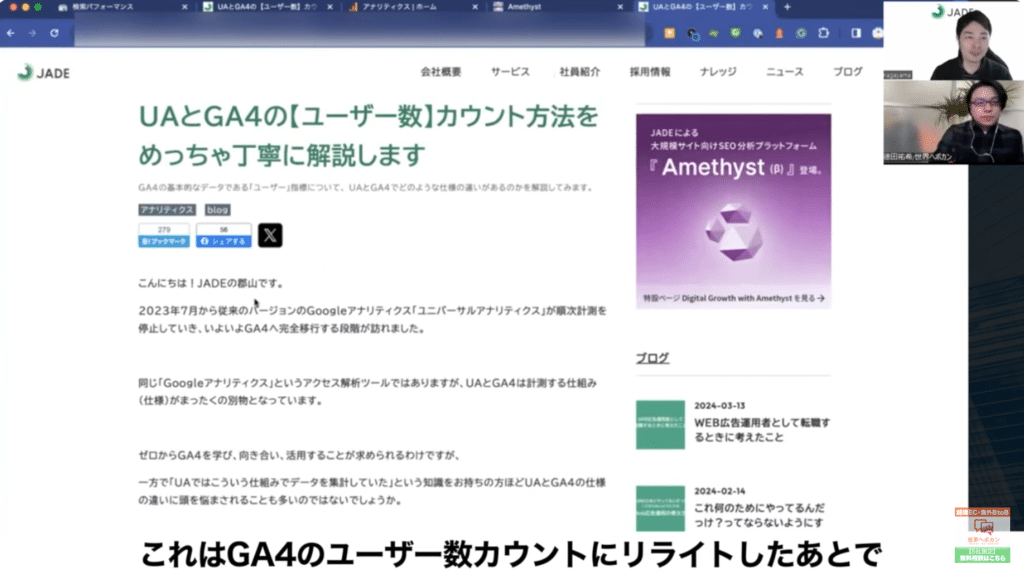Open post これ何のためにやってるんだっけ？
Image resolution: width=1024 pixels, height=578 pixels.
759,515
